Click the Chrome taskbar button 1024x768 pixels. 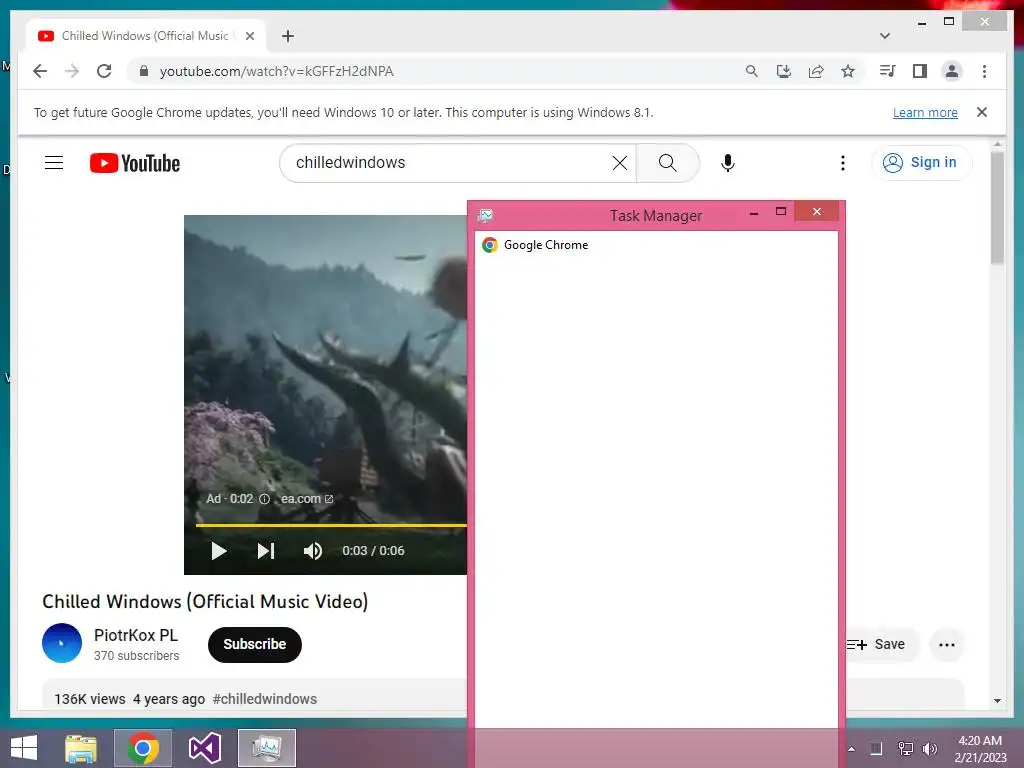click(143, 748)
